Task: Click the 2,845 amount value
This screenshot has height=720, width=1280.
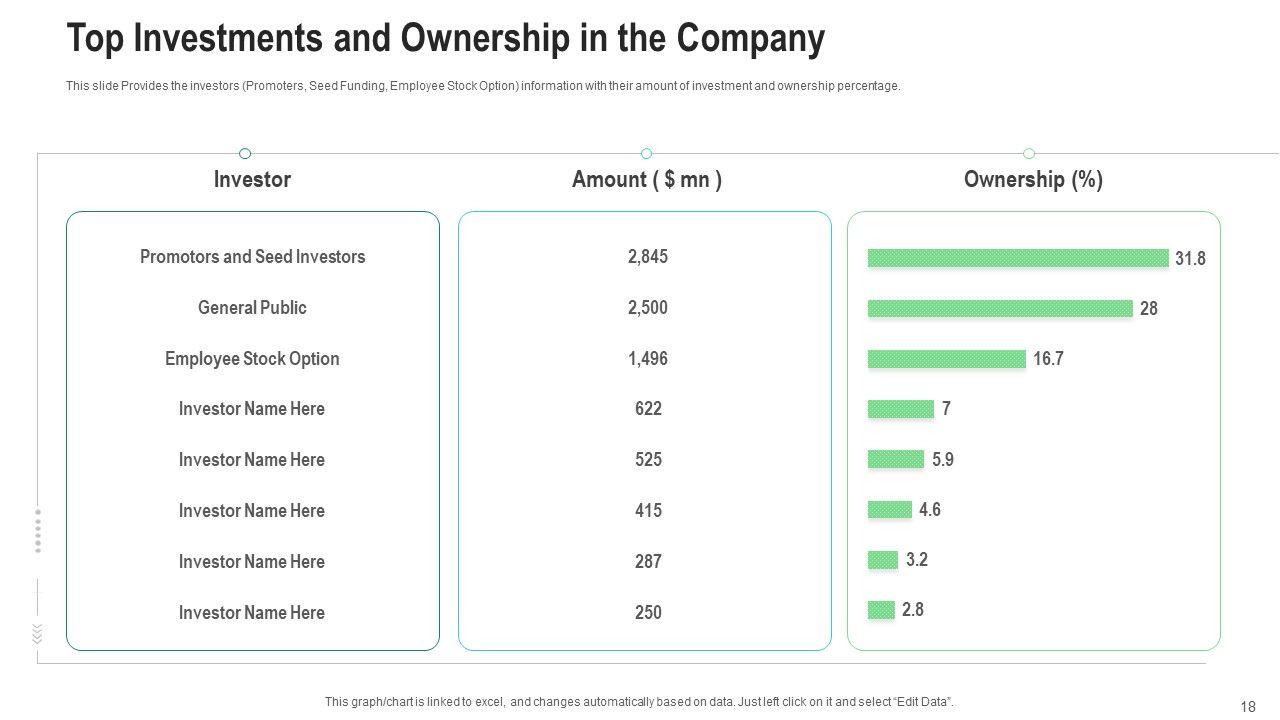Action: point(648,257)
